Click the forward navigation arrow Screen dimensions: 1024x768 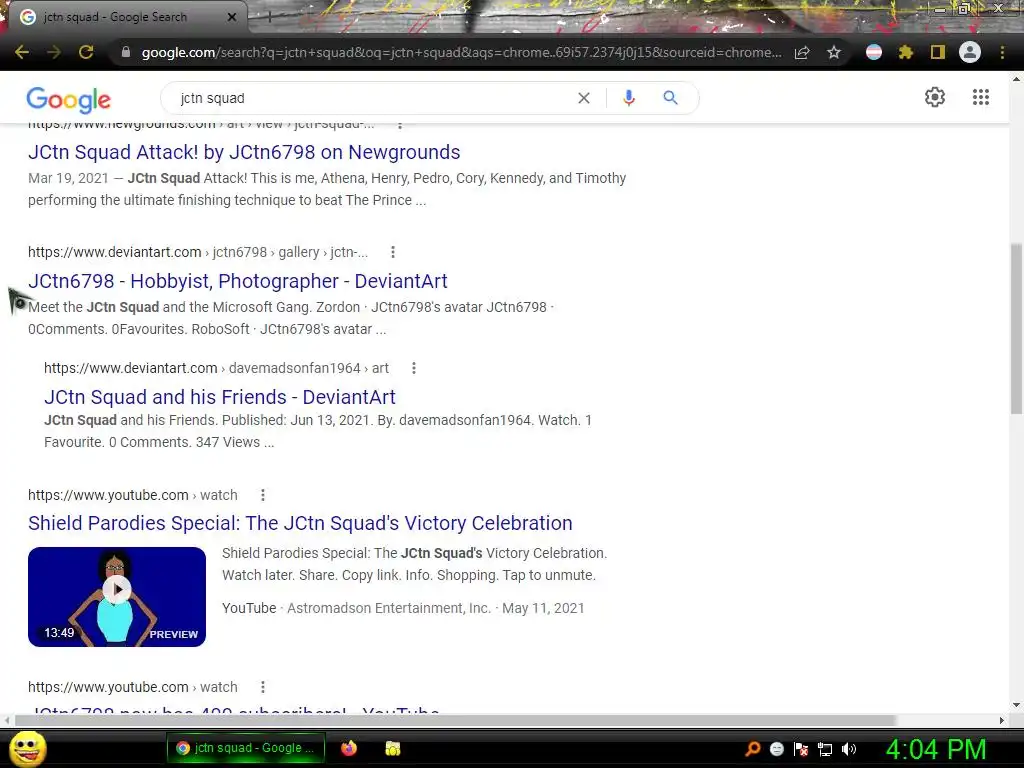[x=54, y=52]
